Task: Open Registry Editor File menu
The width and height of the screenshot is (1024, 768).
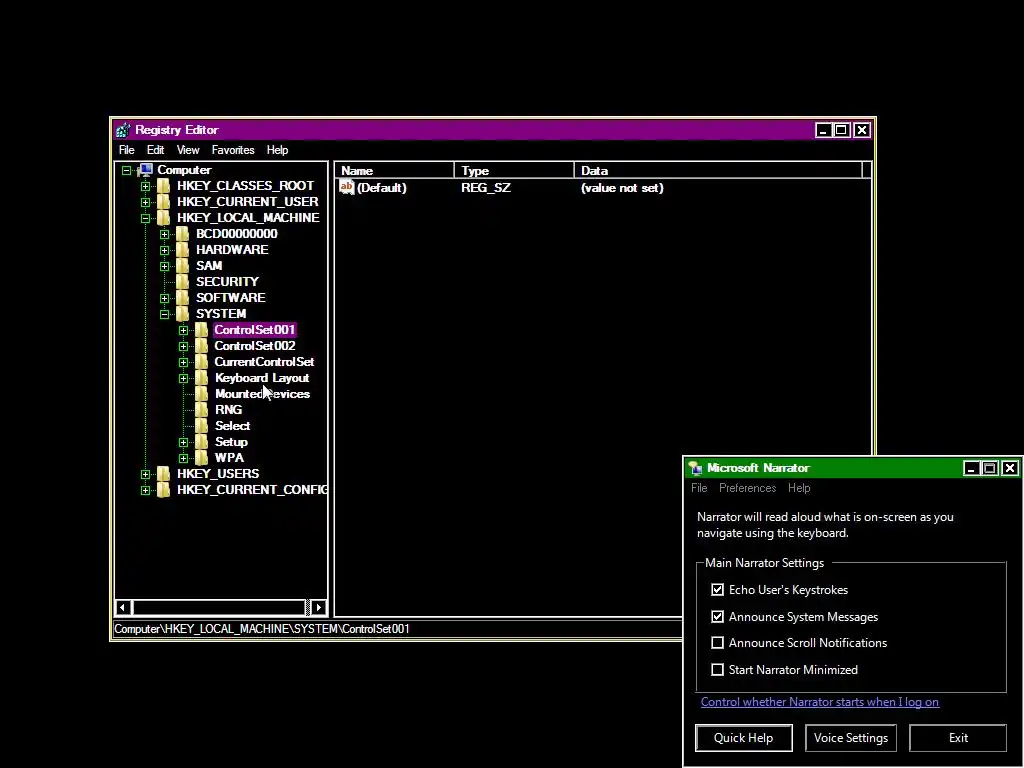Action: coord(127,150)
